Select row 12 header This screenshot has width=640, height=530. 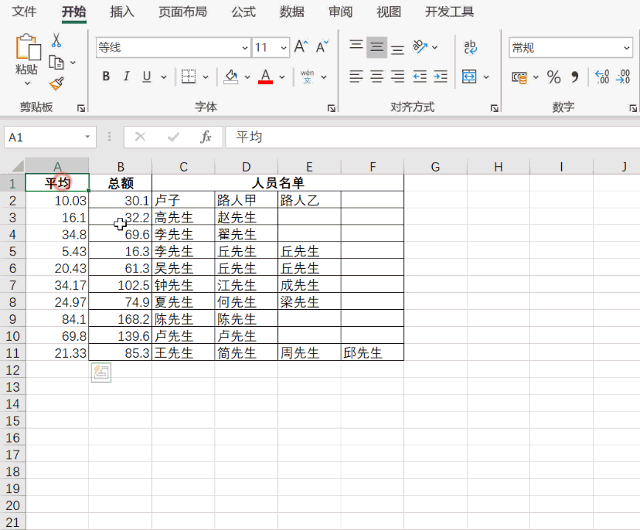coord(13,370)
